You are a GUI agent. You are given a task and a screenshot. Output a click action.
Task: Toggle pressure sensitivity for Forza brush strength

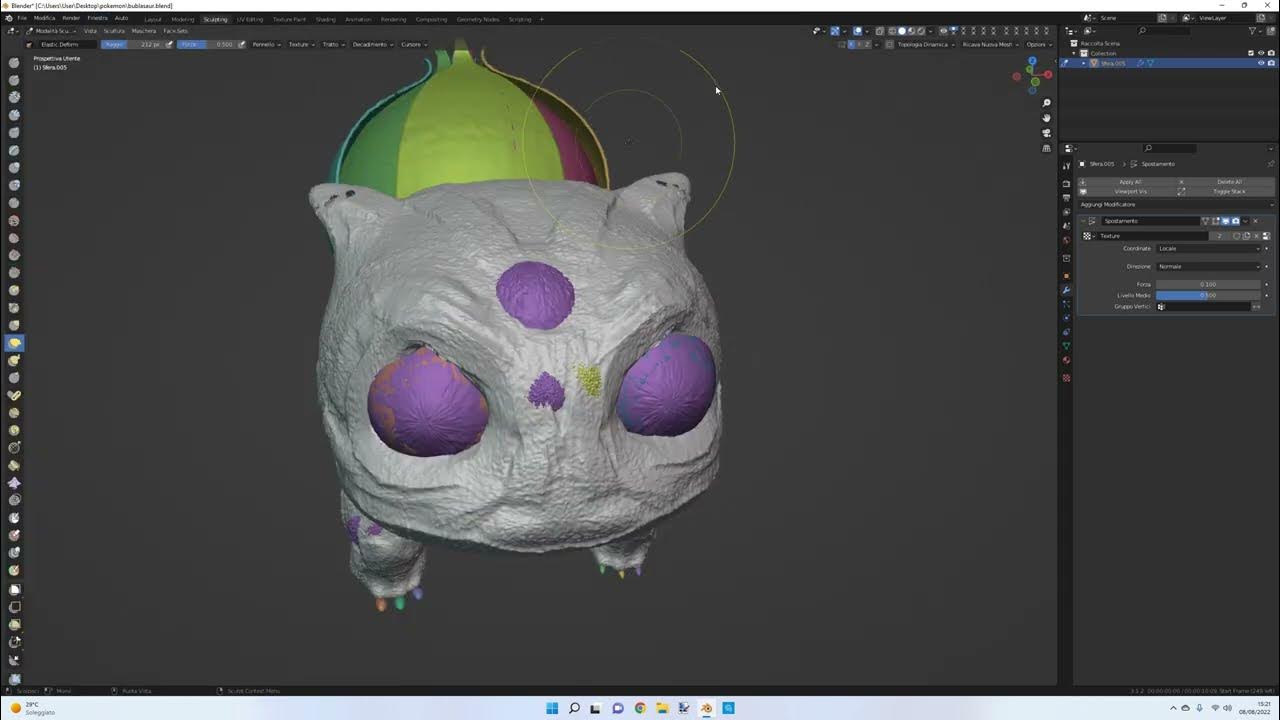tap(241, 44)
